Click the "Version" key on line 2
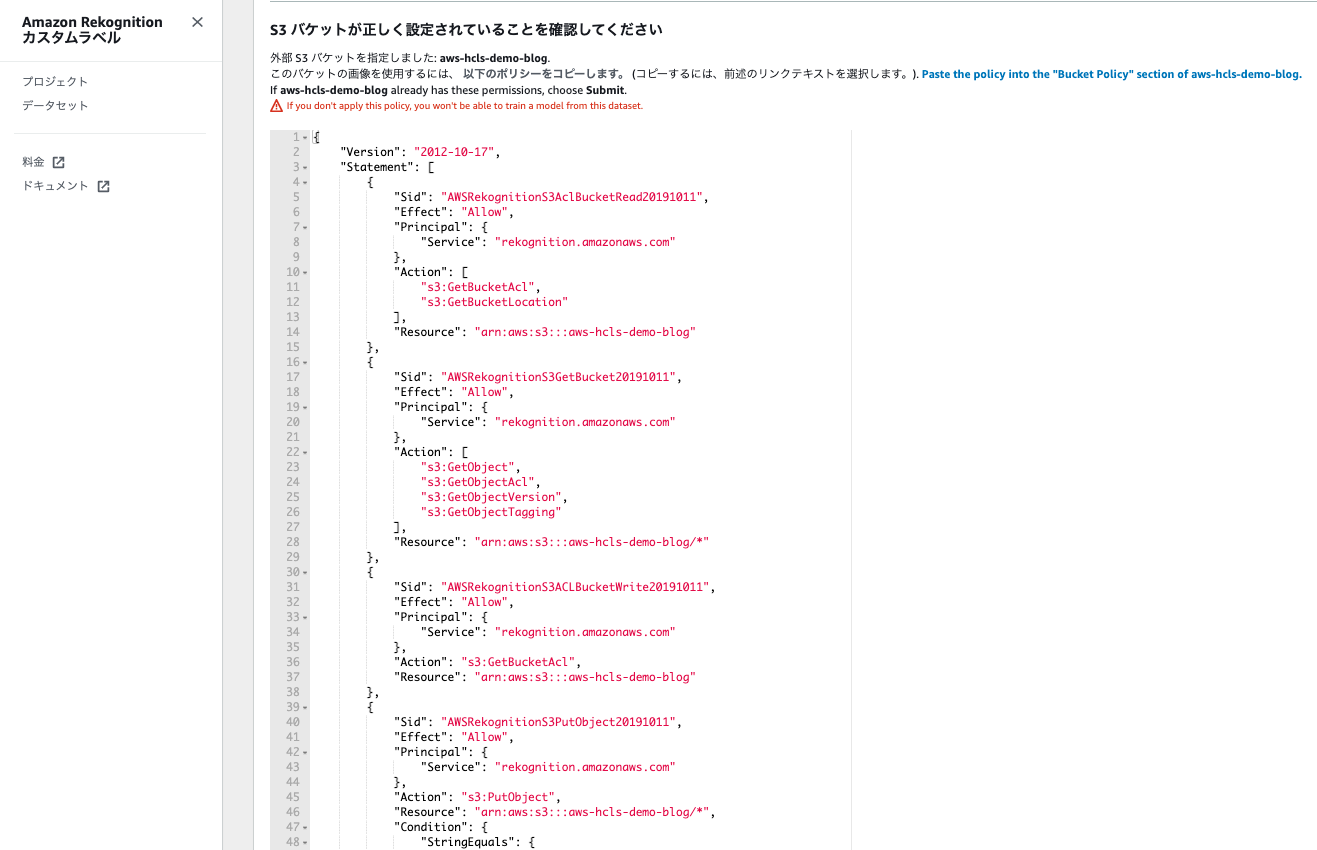1317x850 pixels. coord(370,152)
